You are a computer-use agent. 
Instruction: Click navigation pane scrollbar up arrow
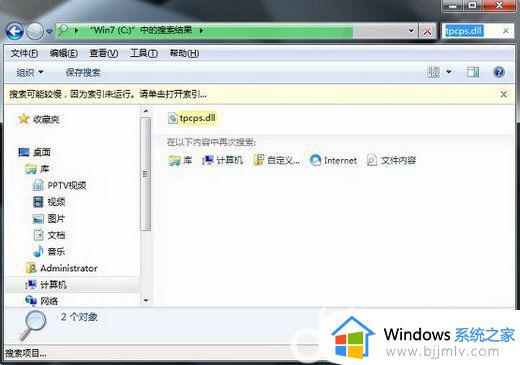click(146, 111)
